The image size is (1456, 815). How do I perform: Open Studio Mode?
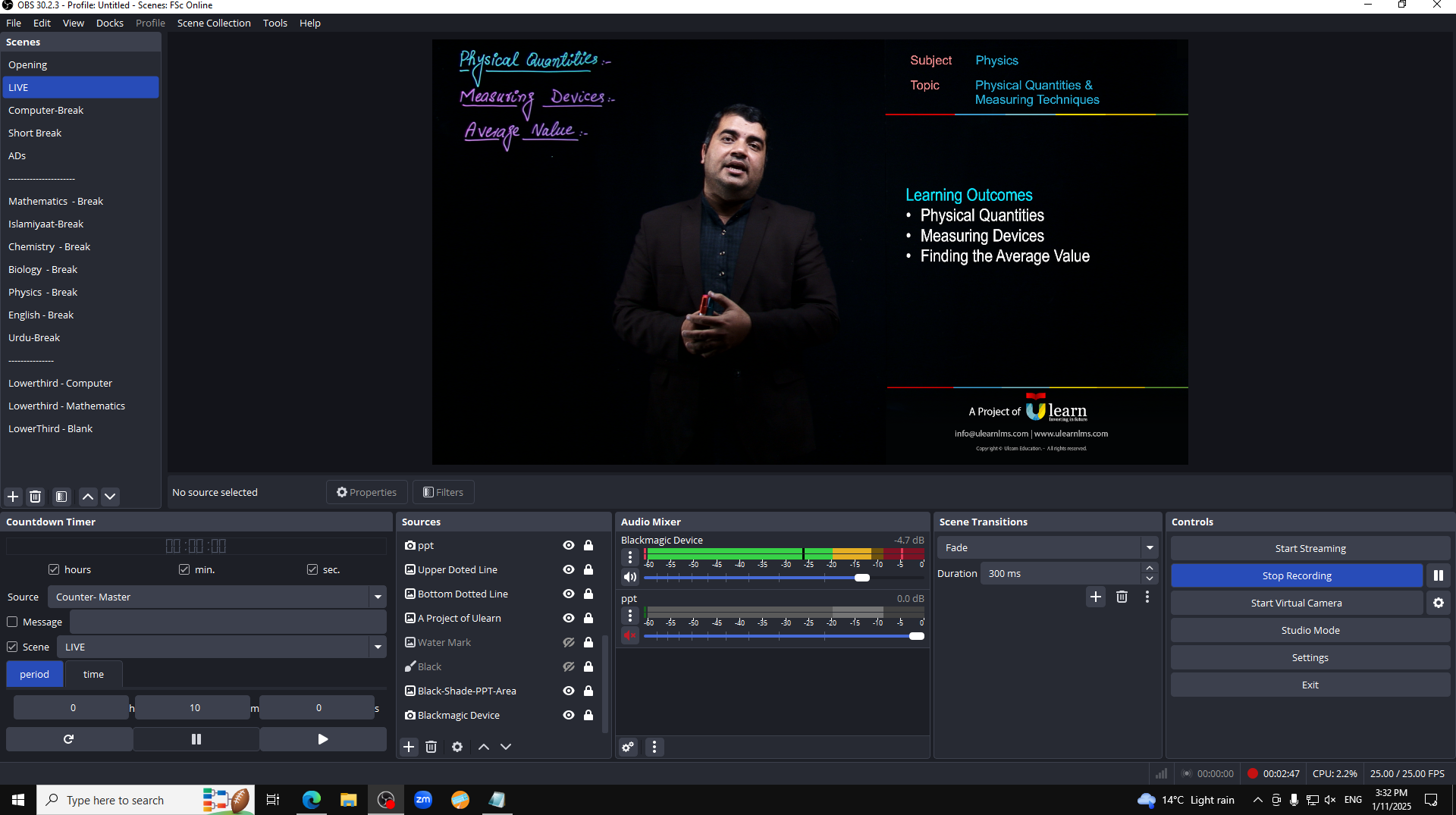(x=1310, y=630)
